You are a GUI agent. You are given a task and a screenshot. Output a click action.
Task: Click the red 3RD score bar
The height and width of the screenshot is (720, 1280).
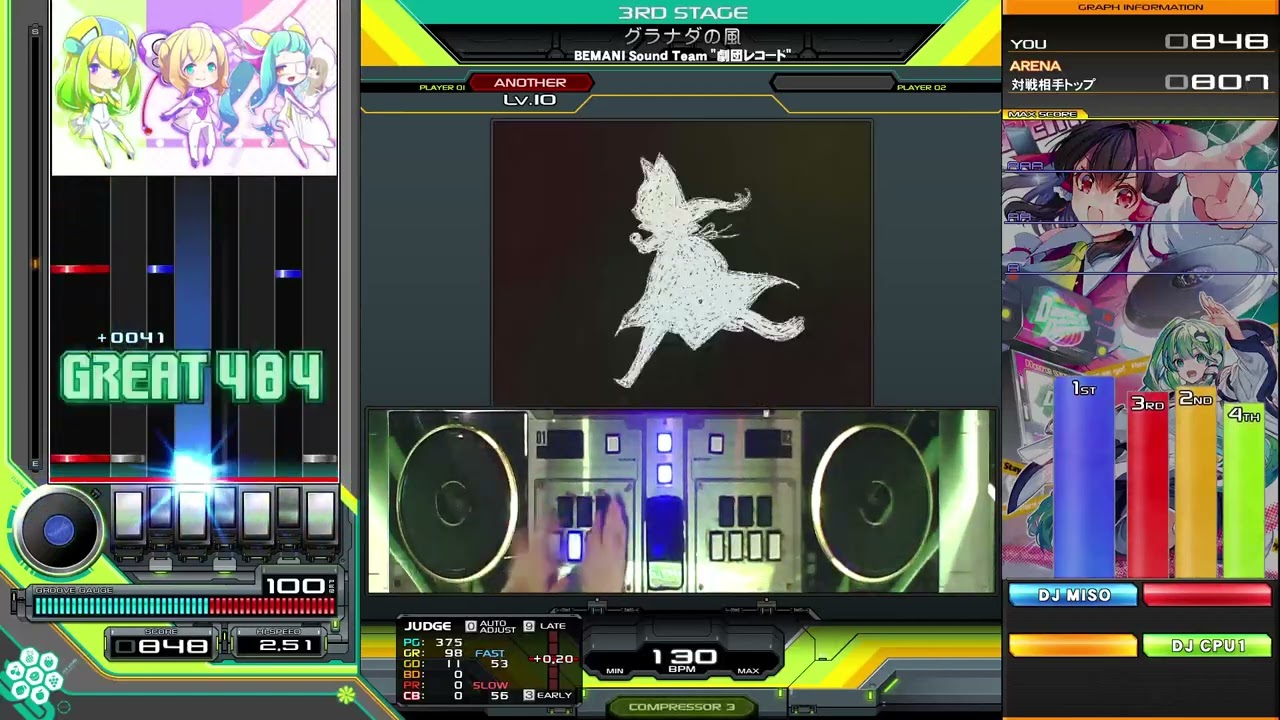coord(1147,486)
